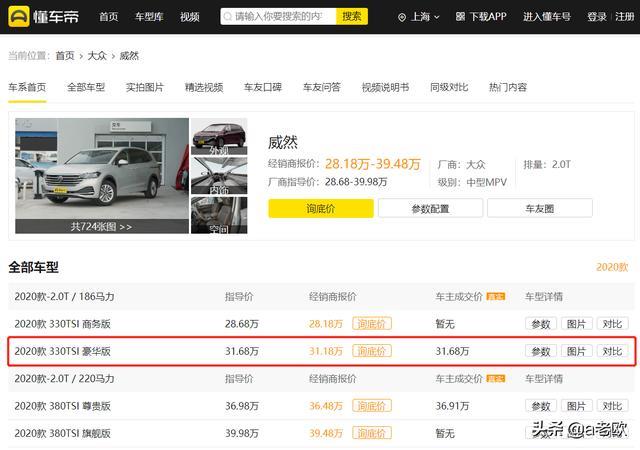The image size is (640, 450).
Task: Click 首页 in breadcrumb
Action: pos(65,56)
